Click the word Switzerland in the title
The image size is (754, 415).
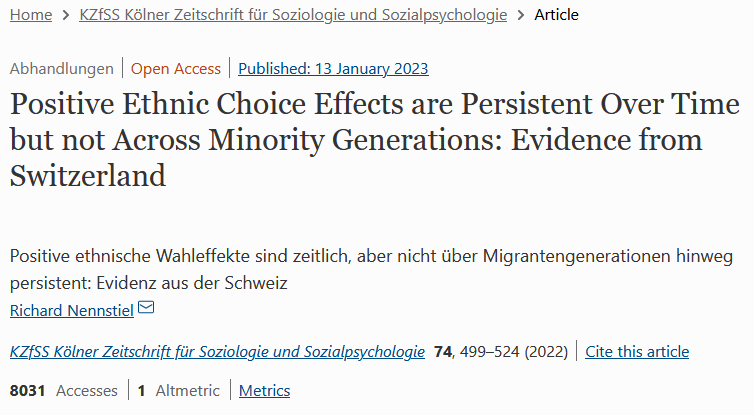pos(88,176)
